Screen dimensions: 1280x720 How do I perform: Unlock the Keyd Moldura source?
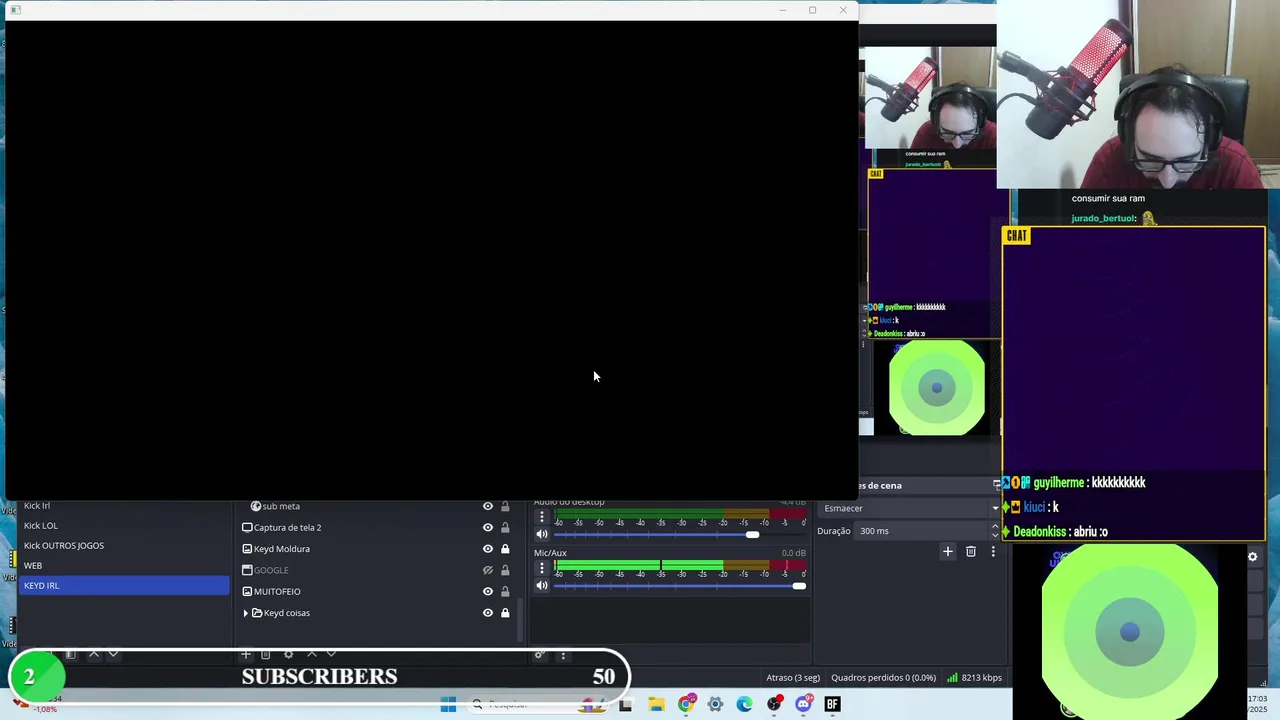[505, 549]
